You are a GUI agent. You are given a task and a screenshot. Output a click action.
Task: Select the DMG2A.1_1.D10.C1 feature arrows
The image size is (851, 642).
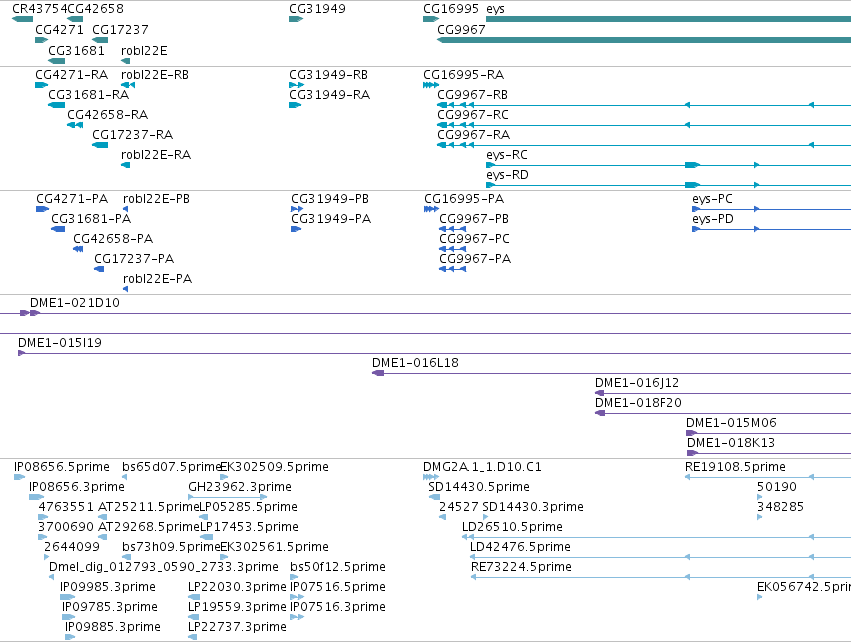431,477
